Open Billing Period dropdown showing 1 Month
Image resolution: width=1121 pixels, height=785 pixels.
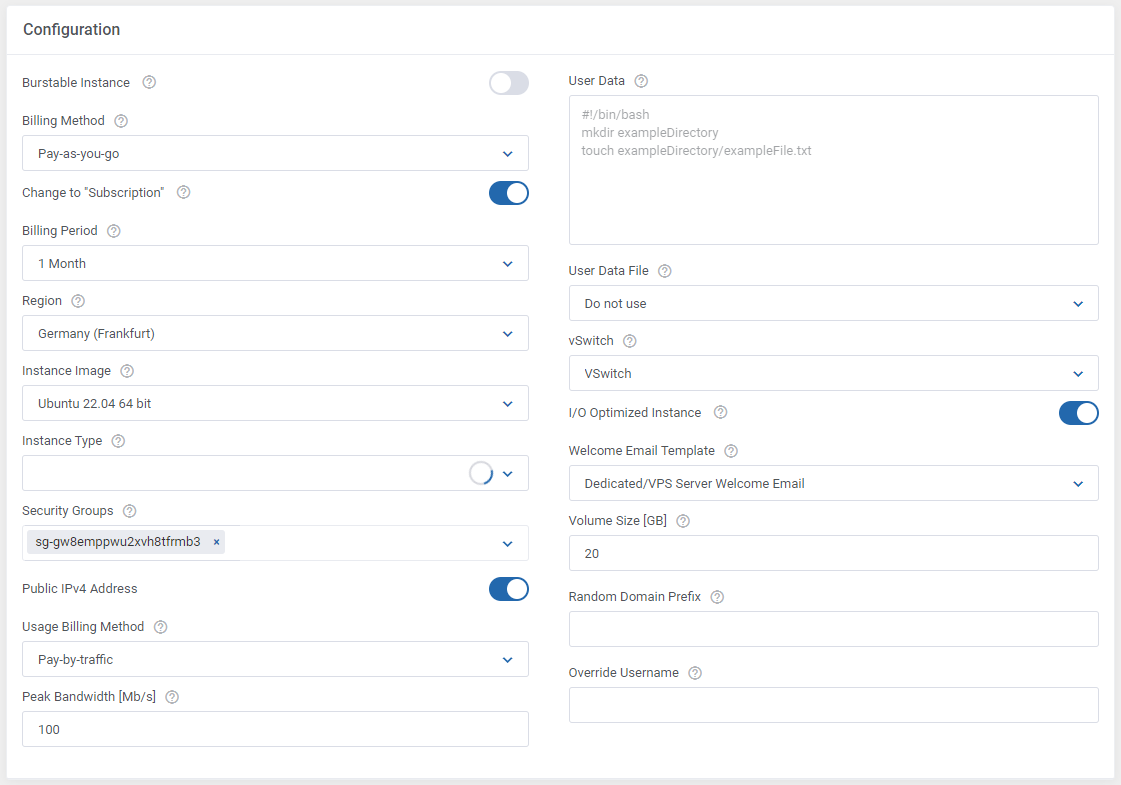(275, 264)
